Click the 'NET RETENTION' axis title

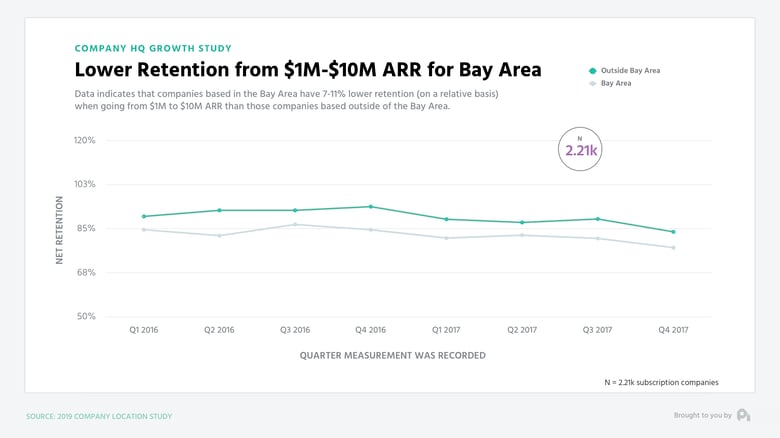pyautogui.click(x=60, y=230)
